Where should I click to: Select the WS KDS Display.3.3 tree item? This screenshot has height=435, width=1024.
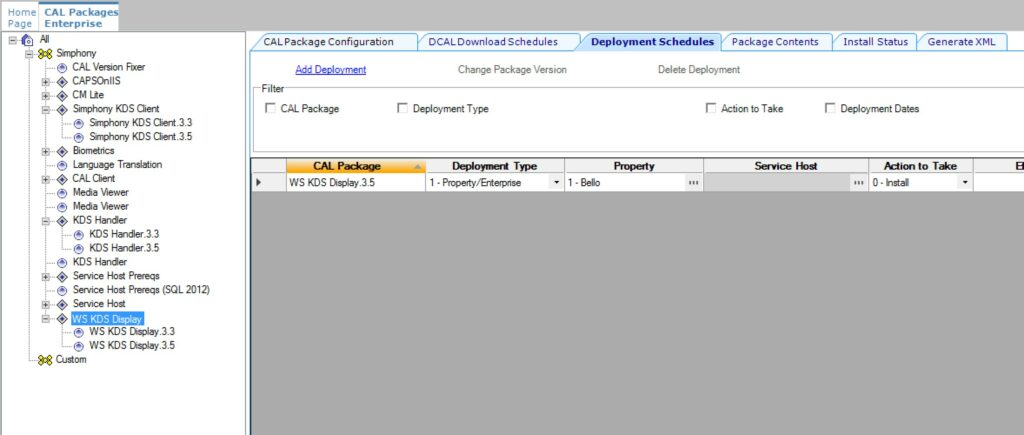click(x=132, y=332)
